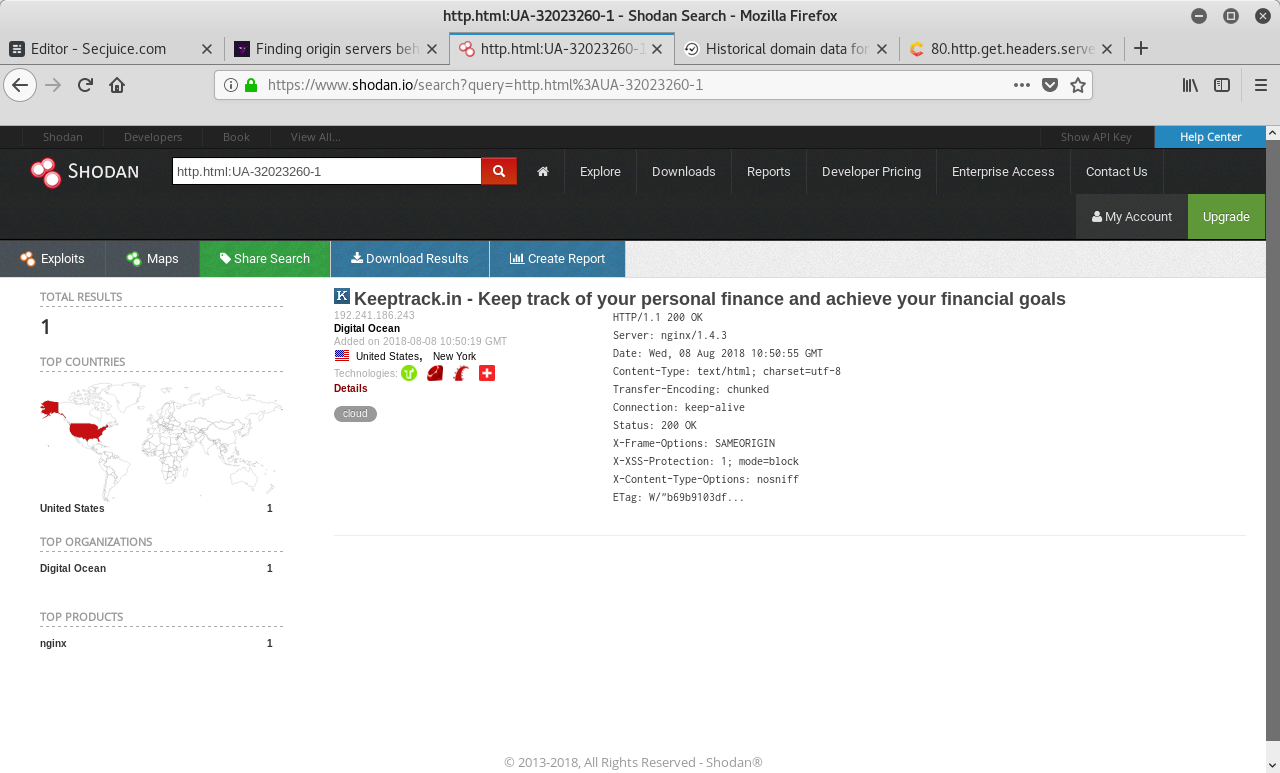Click the Download Results button

pos(409,258)
